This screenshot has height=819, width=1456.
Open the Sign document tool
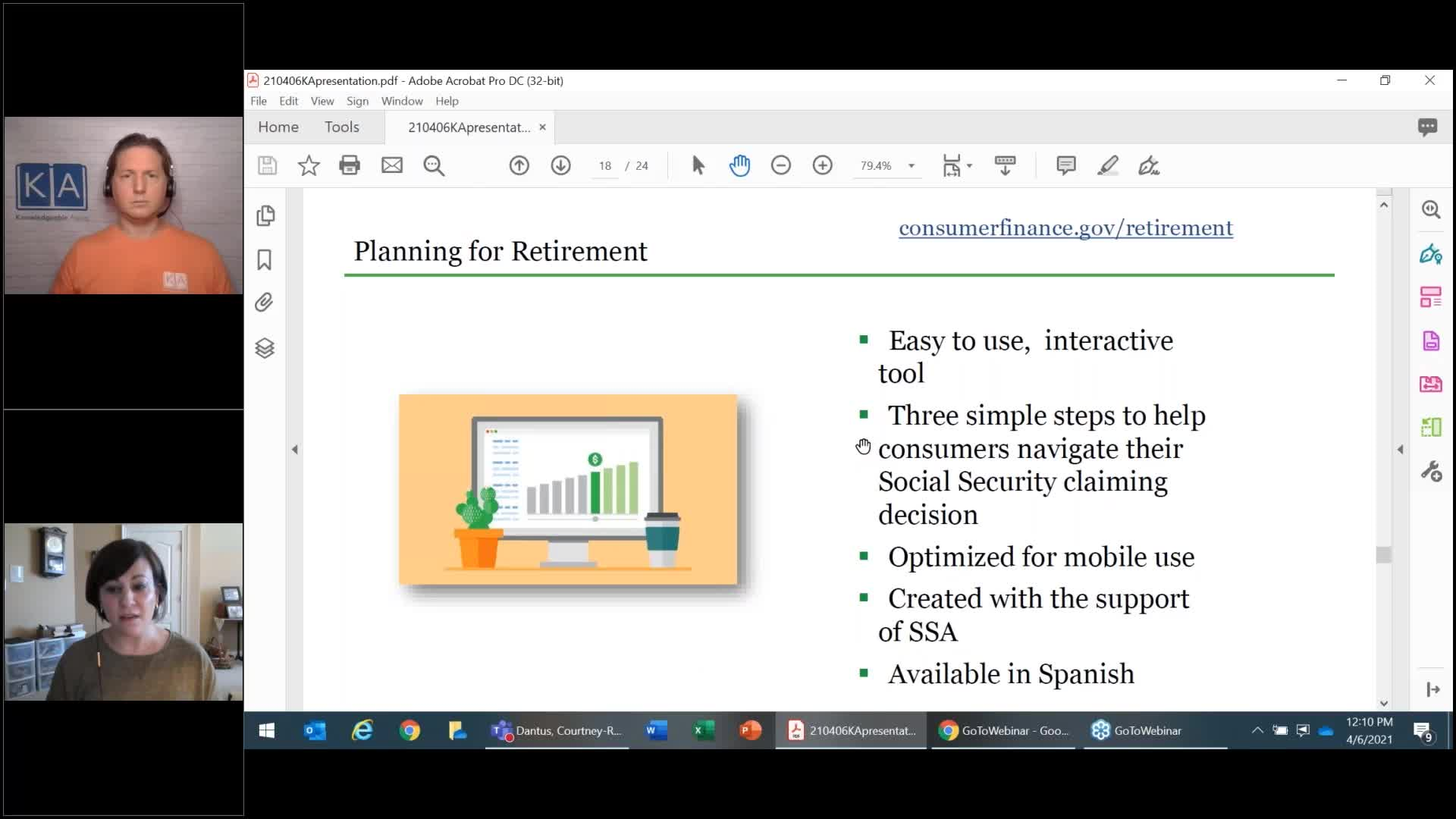pos(1149,165)
